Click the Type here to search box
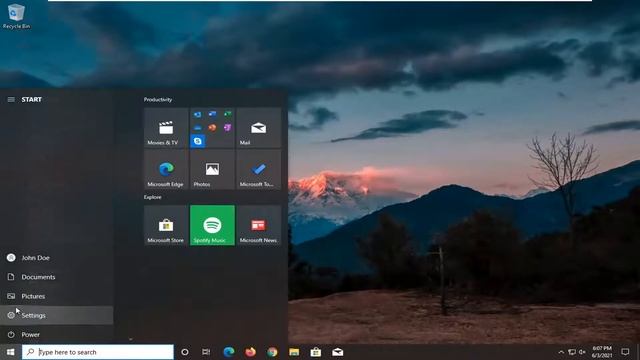 [x=98, y=352]
